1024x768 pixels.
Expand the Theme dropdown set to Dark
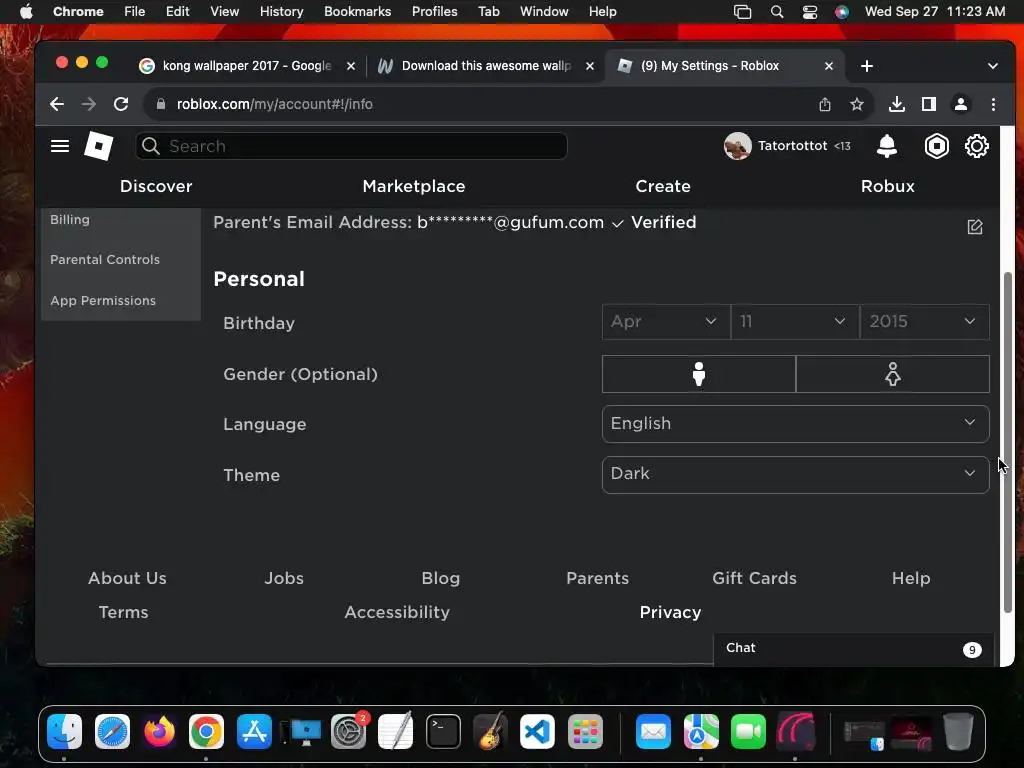coord(795,474)
